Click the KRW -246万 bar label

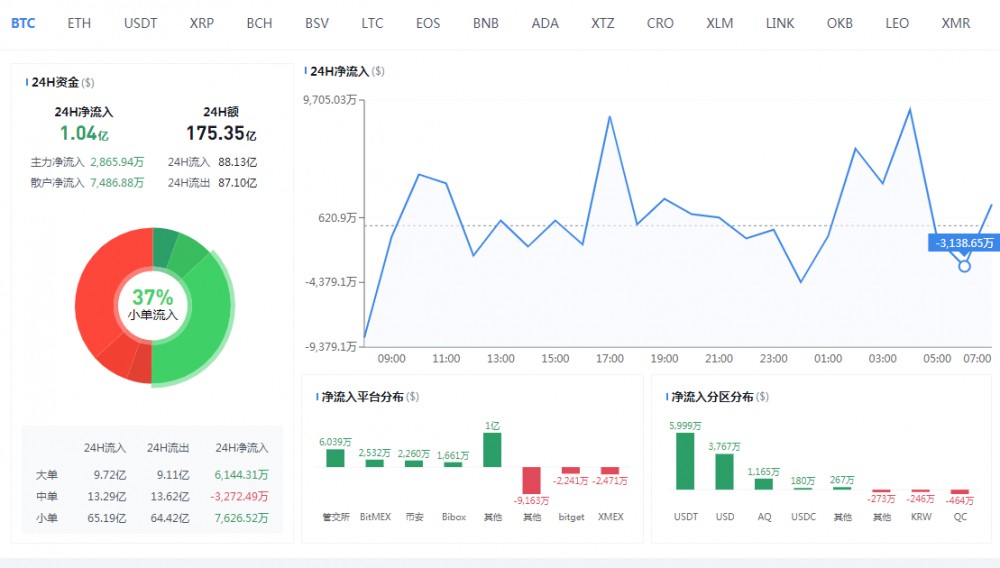pyautogui.click(x=920, y=499)
